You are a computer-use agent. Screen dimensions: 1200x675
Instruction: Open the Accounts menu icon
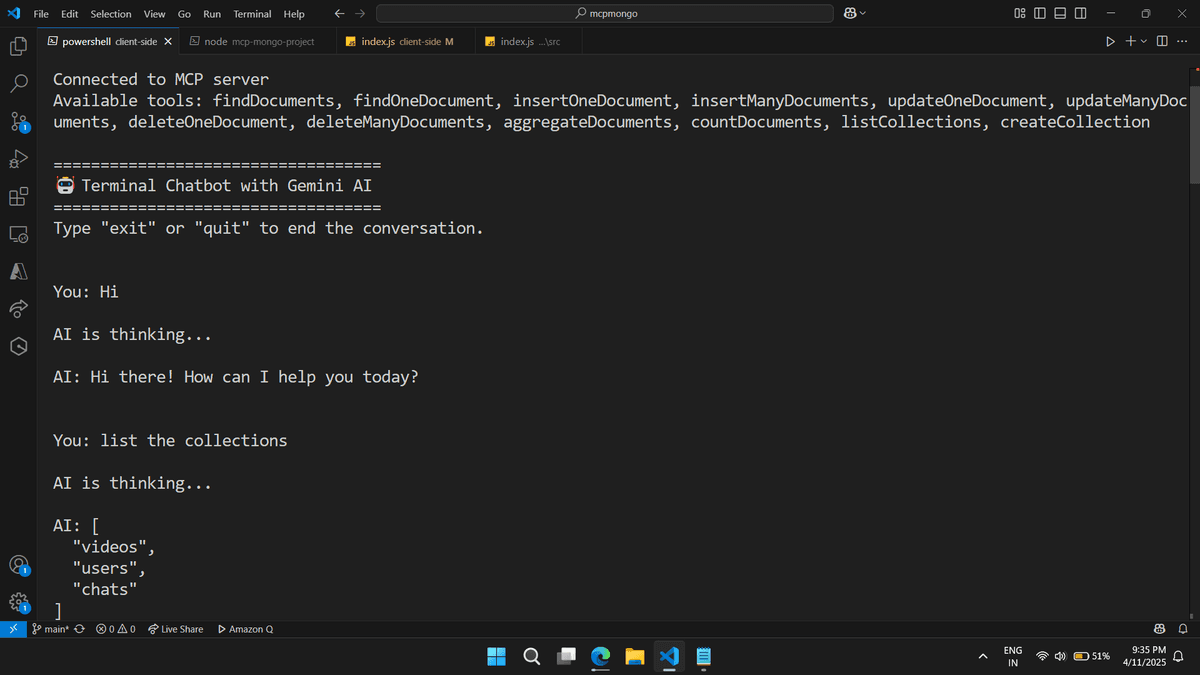(18, 565)
